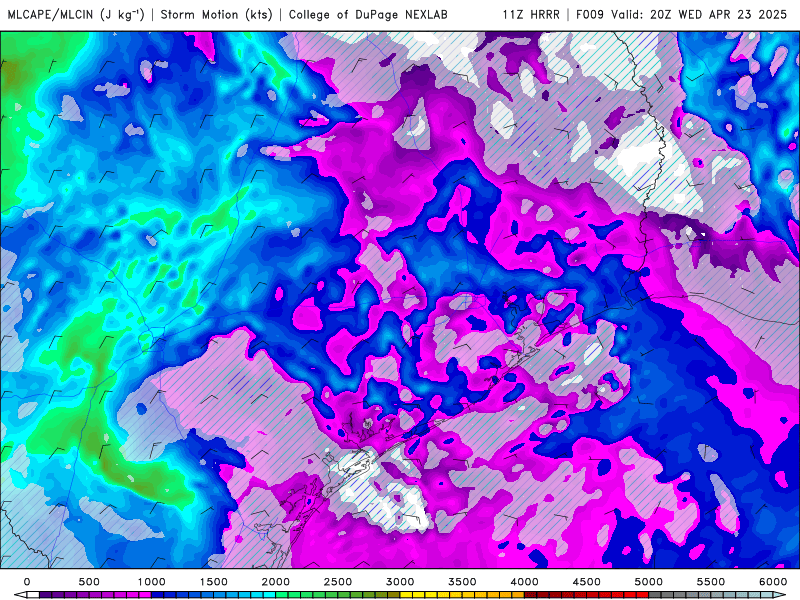Click the 5000 label on the color scale
This screenshot has height=600, width=800.
[649, 582]
